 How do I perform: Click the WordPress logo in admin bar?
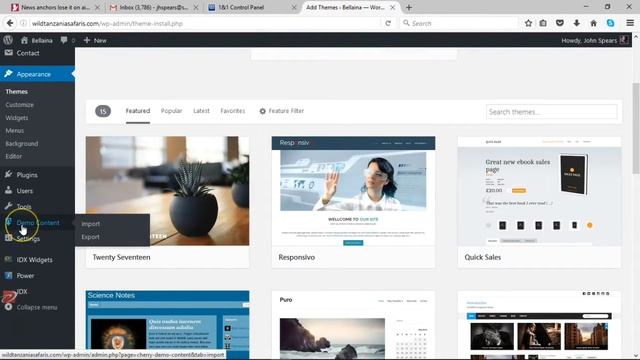[8, 40]
